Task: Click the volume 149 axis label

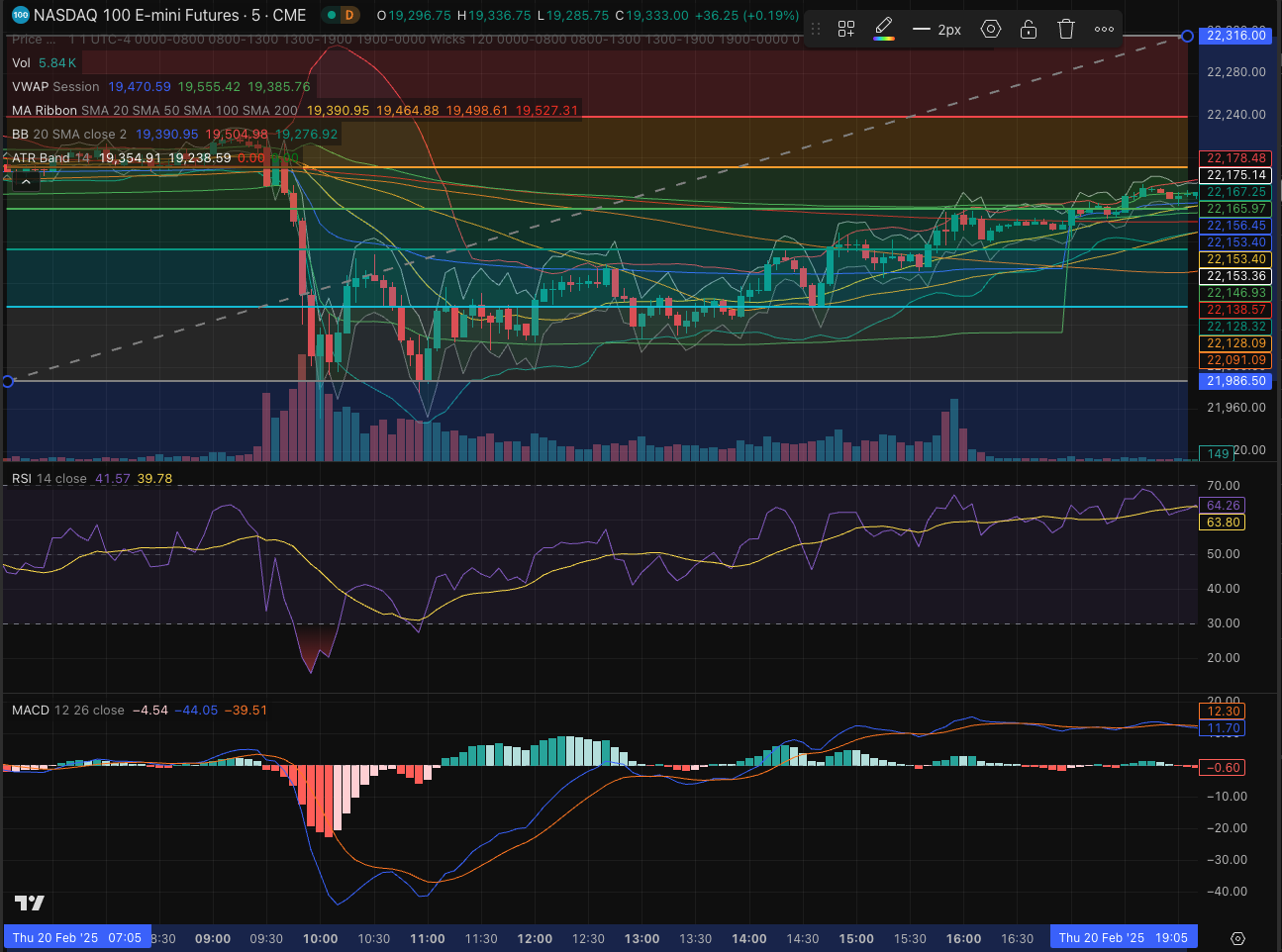Action: [1218, 453]
